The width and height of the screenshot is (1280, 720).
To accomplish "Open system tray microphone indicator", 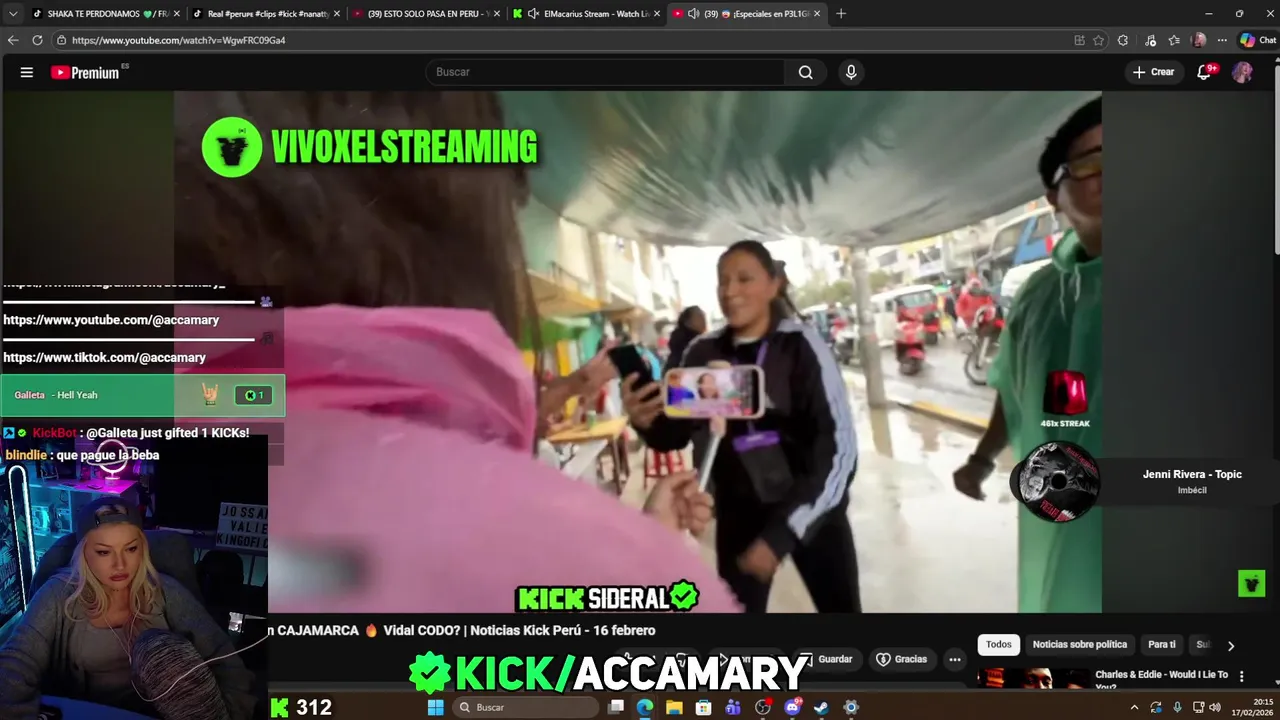I will [1177, 707].
